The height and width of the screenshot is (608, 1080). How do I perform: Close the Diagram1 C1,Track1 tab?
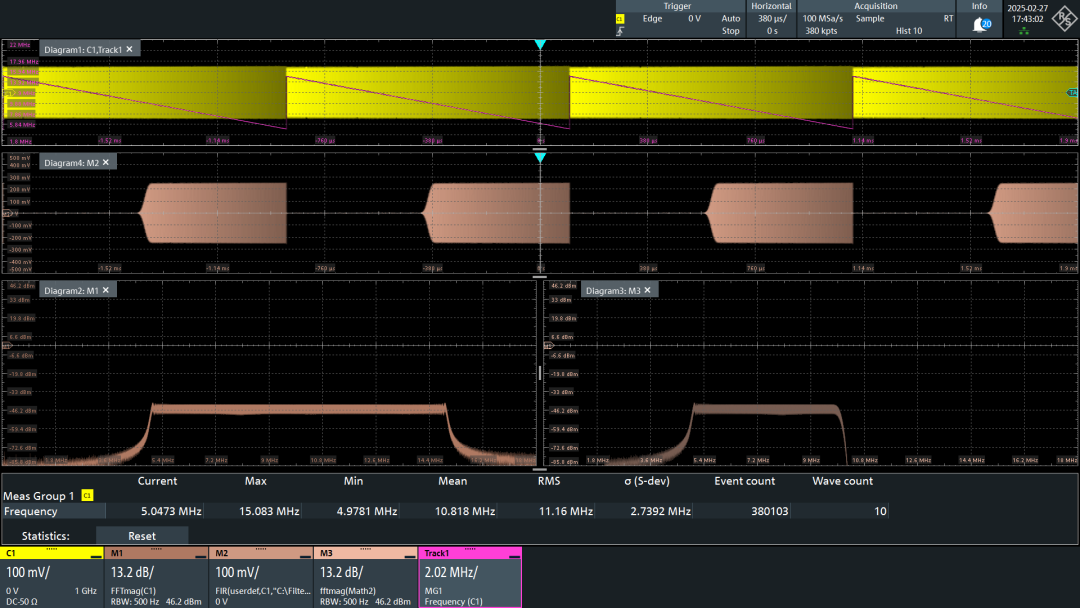(129, 49)
